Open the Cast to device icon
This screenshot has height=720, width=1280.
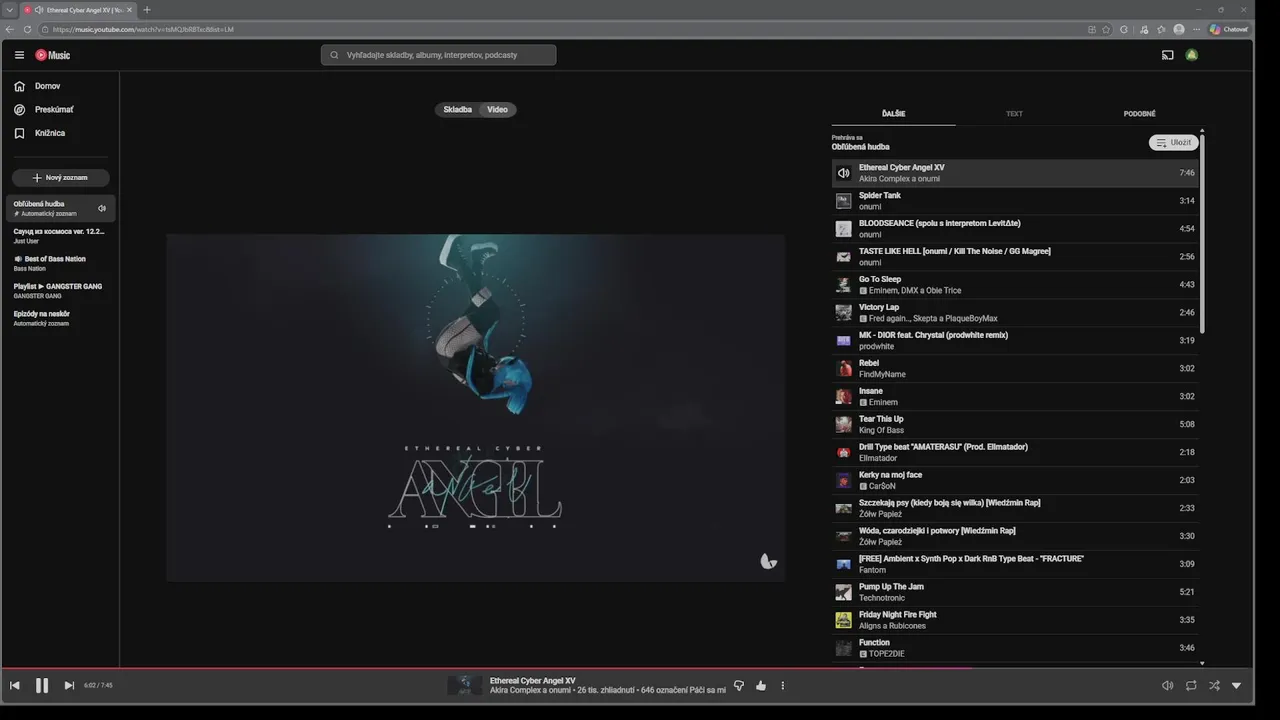(1167, 55)
